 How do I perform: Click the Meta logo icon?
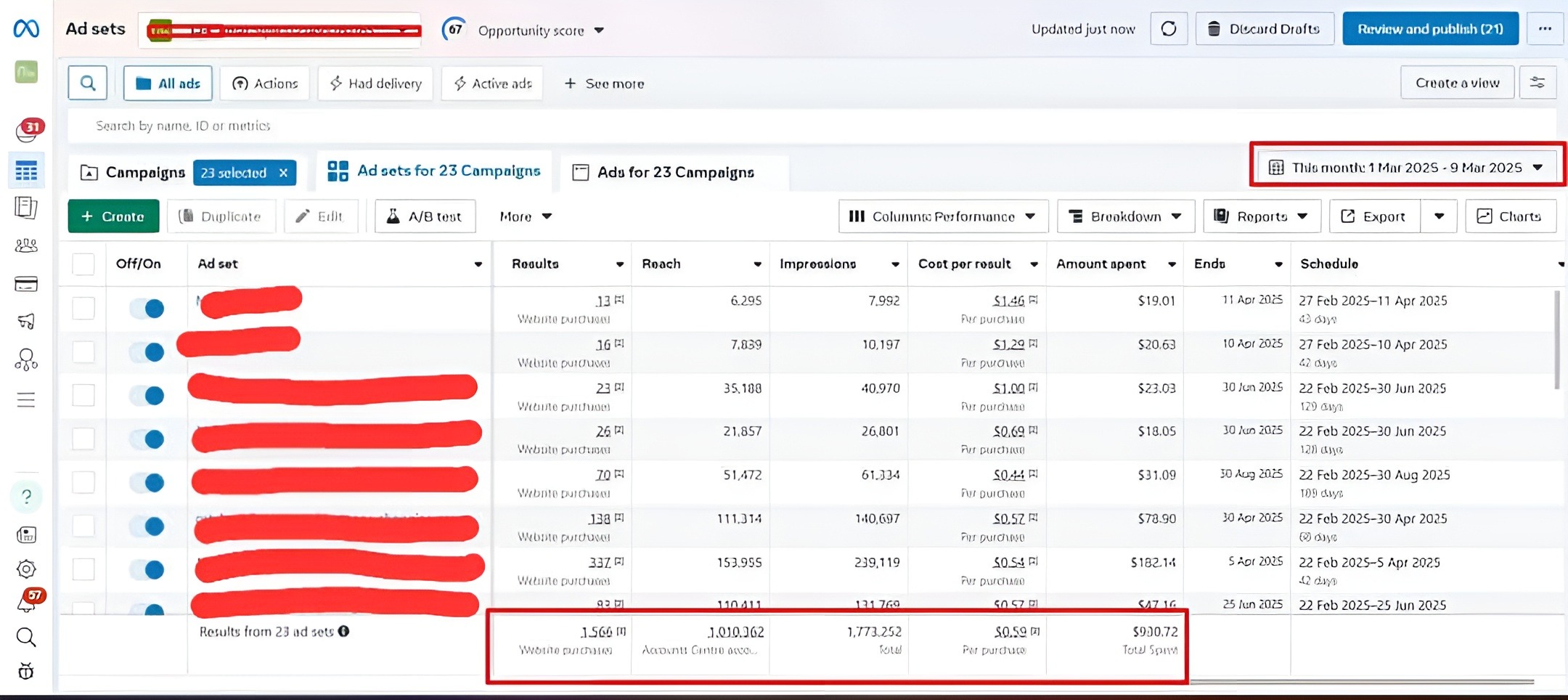(26, 28)
